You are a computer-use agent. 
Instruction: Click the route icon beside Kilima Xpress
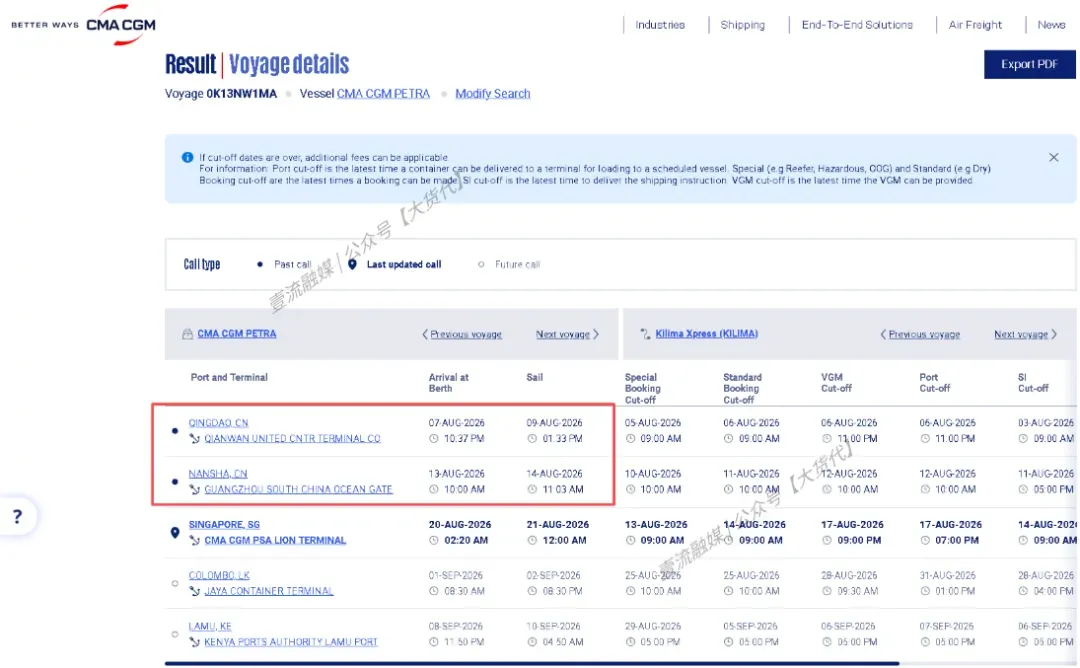pyautogui.click(x=645, y=334)
